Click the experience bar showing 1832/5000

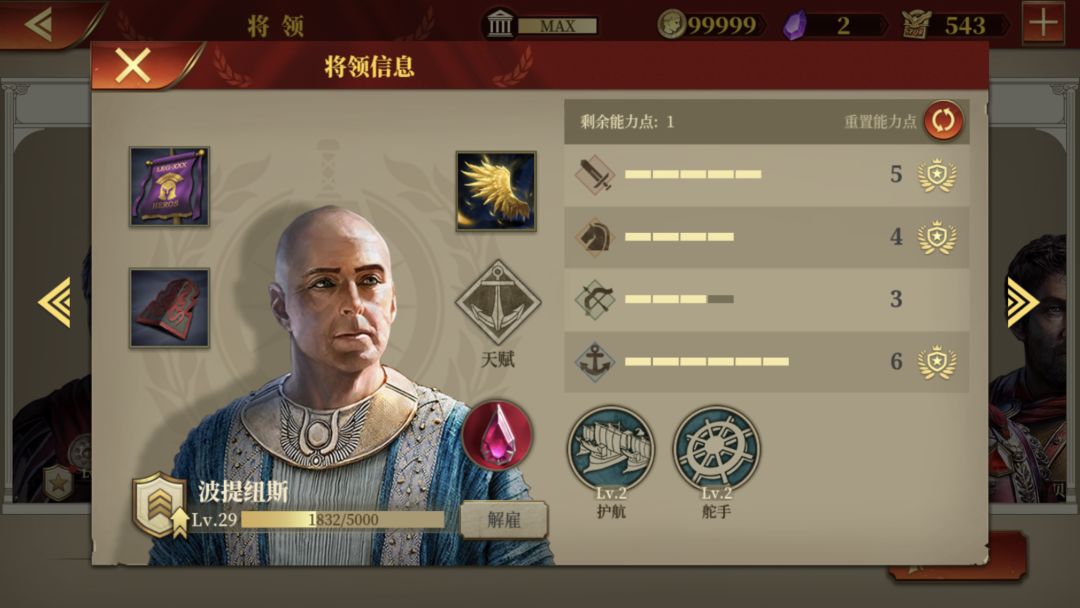(342, 519)
